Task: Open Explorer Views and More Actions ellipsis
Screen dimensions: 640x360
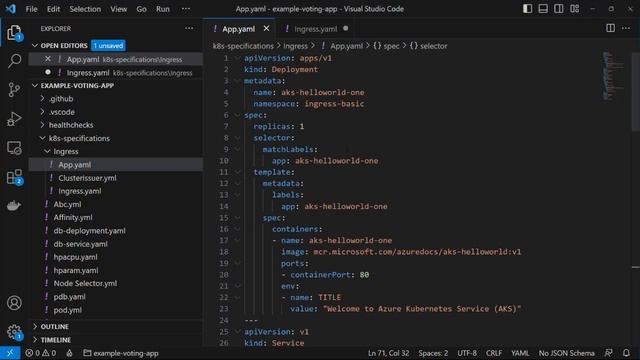Action: click(189, 28)
